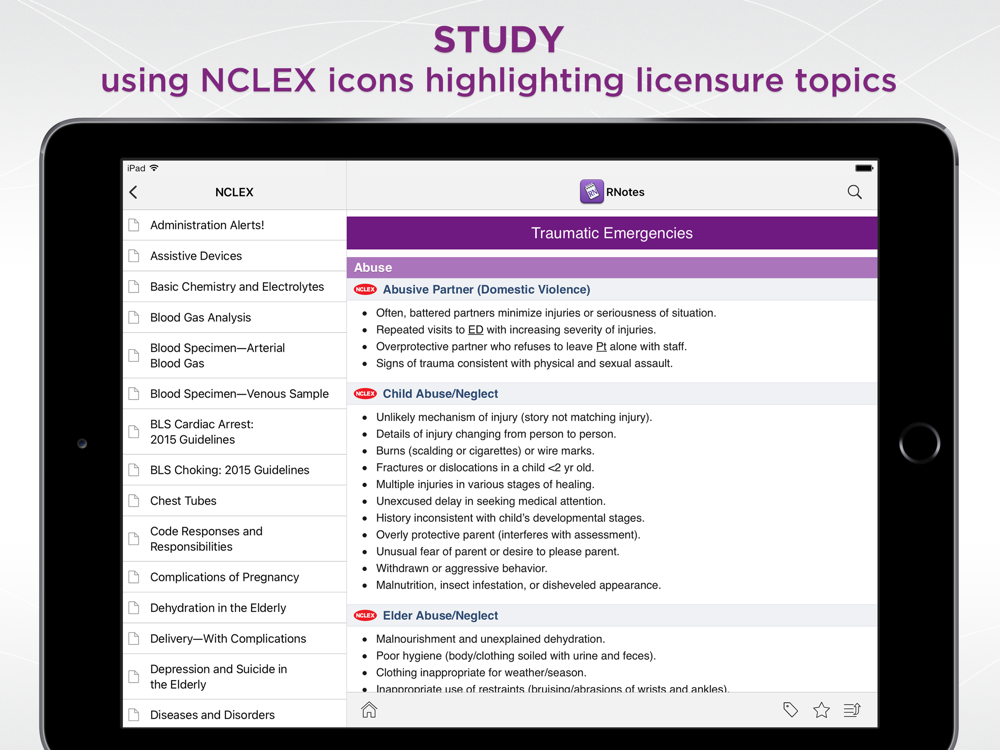Select BLS Cardiac Arrest: 2015 Guidelines
1000x750 pixels.
235,432
